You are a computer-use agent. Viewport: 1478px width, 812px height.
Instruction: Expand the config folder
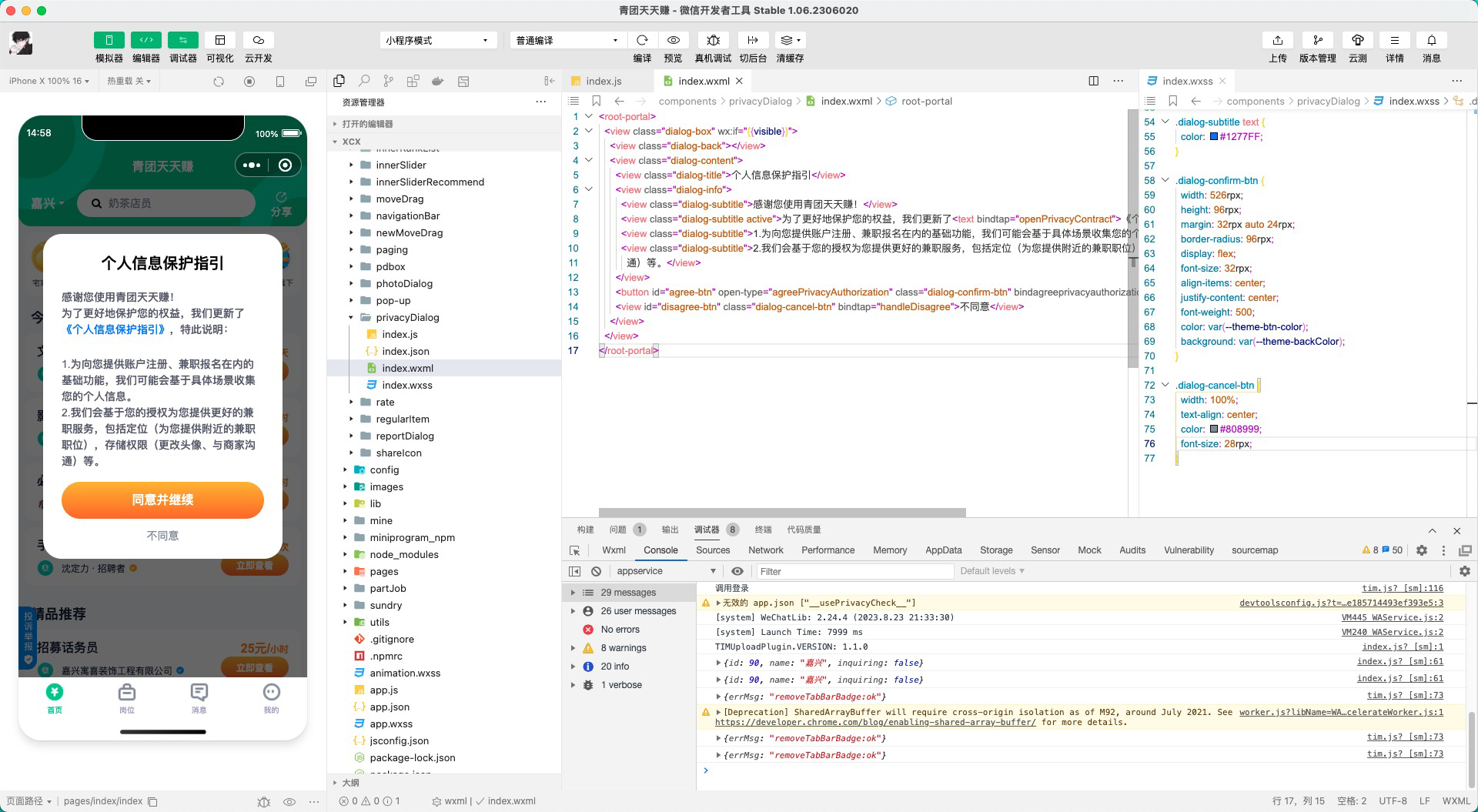345,469
